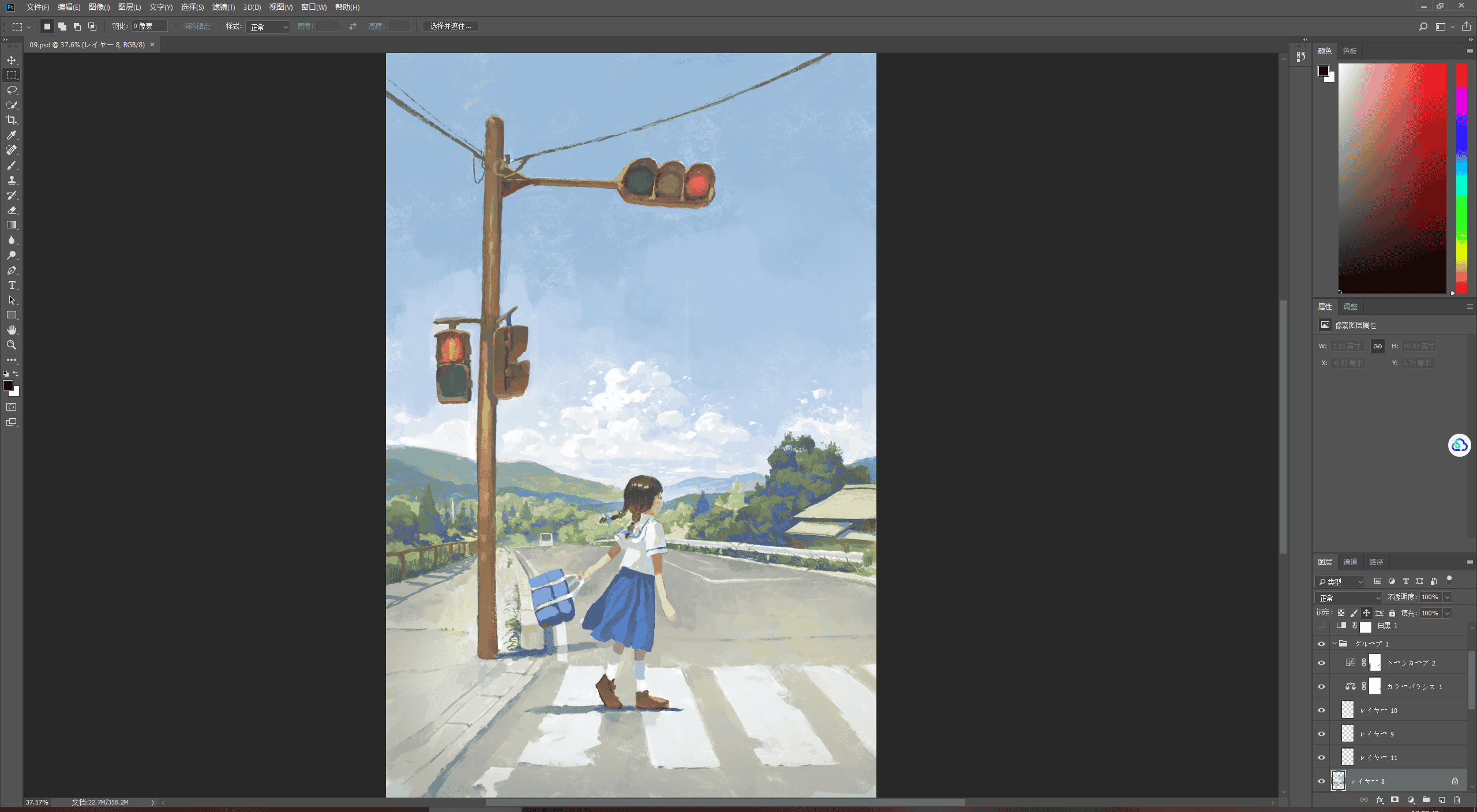The height and width of the screenshot is (812, 1477).
Task: Hide the トーンカーブ 2 adjustment layer
Action: 1321,663
